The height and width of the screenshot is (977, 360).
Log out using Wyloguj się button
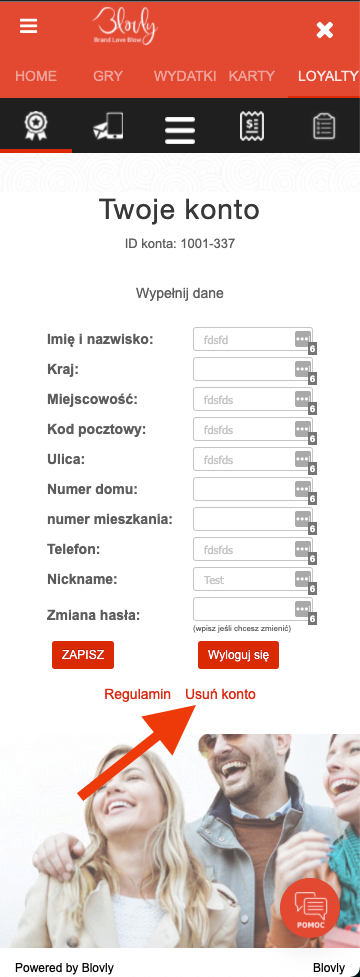(238, 654)
